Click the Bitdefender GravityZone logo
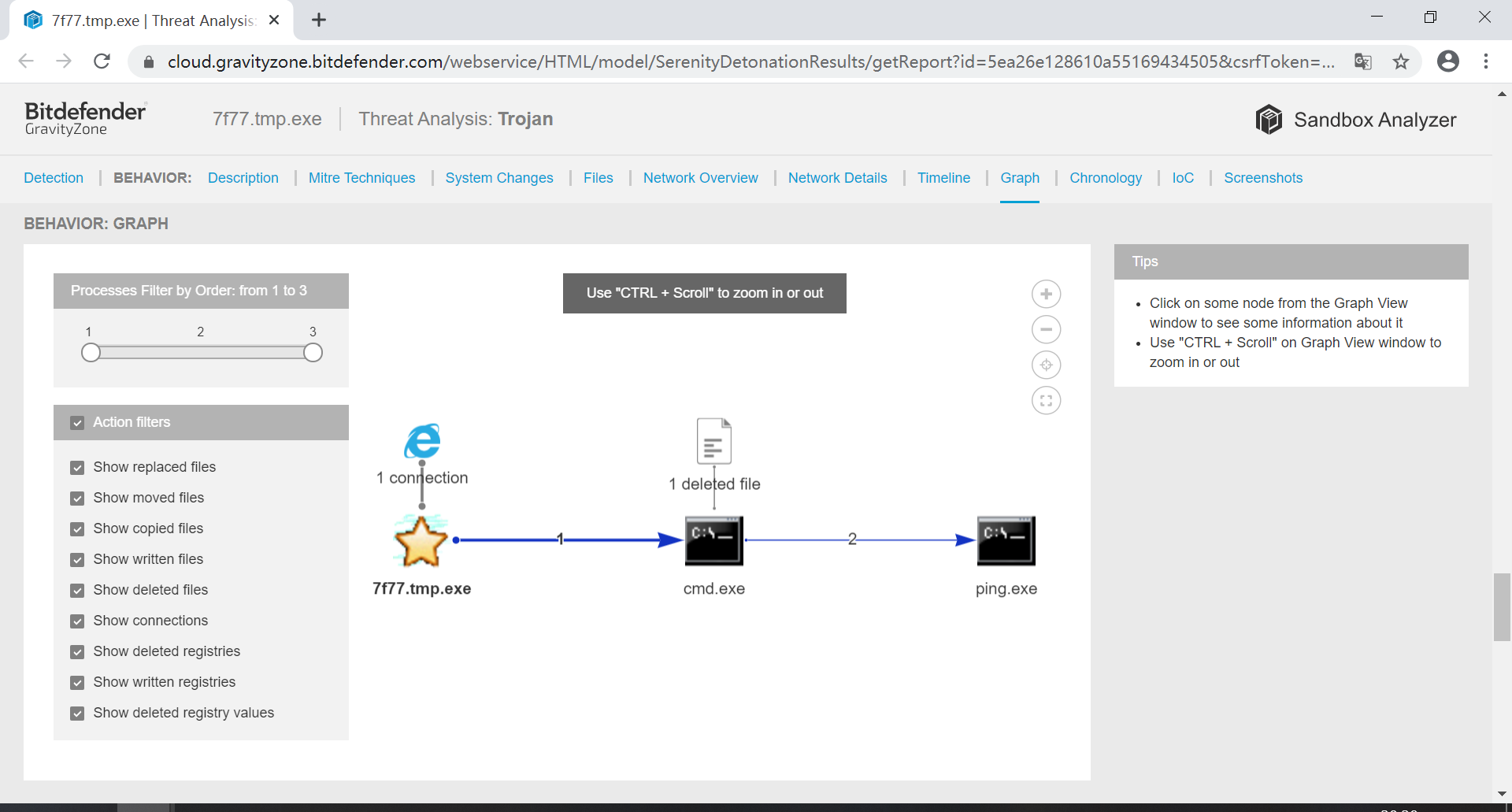The width and height of the screenshot is (1512, 812). tap(85, 118)
